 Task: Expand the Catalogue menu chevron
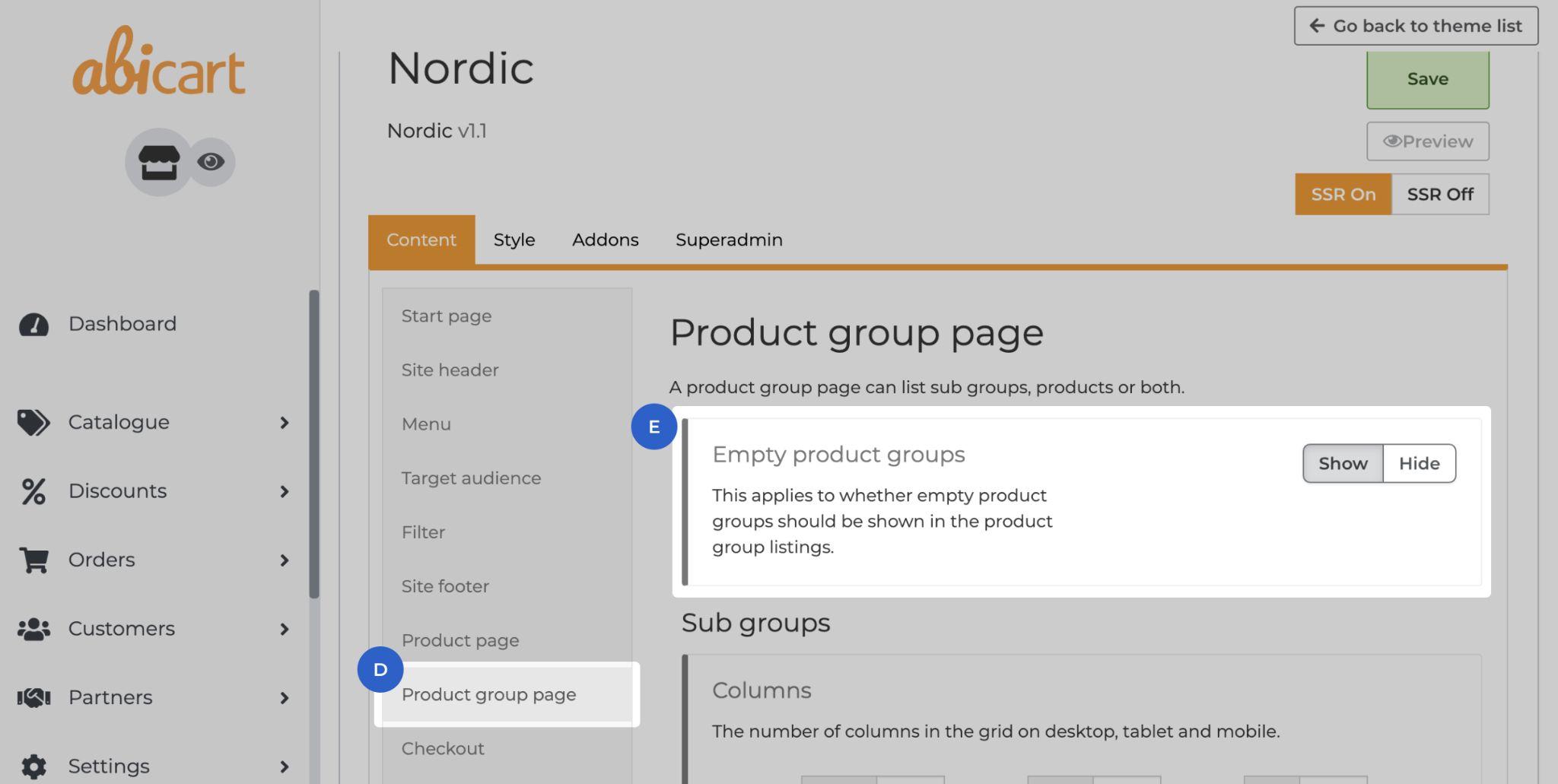pos(285,423)
